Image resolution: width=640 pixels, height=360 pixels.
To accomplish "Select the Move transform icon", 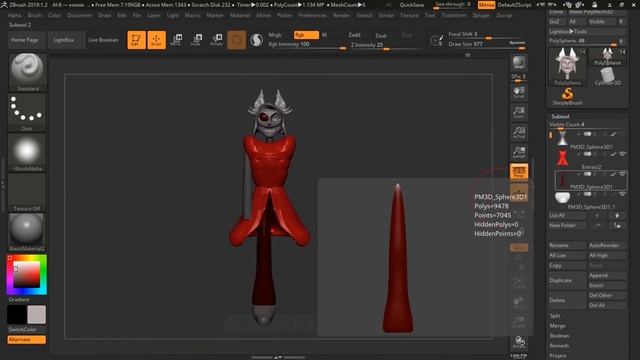I will click(176, 40).
